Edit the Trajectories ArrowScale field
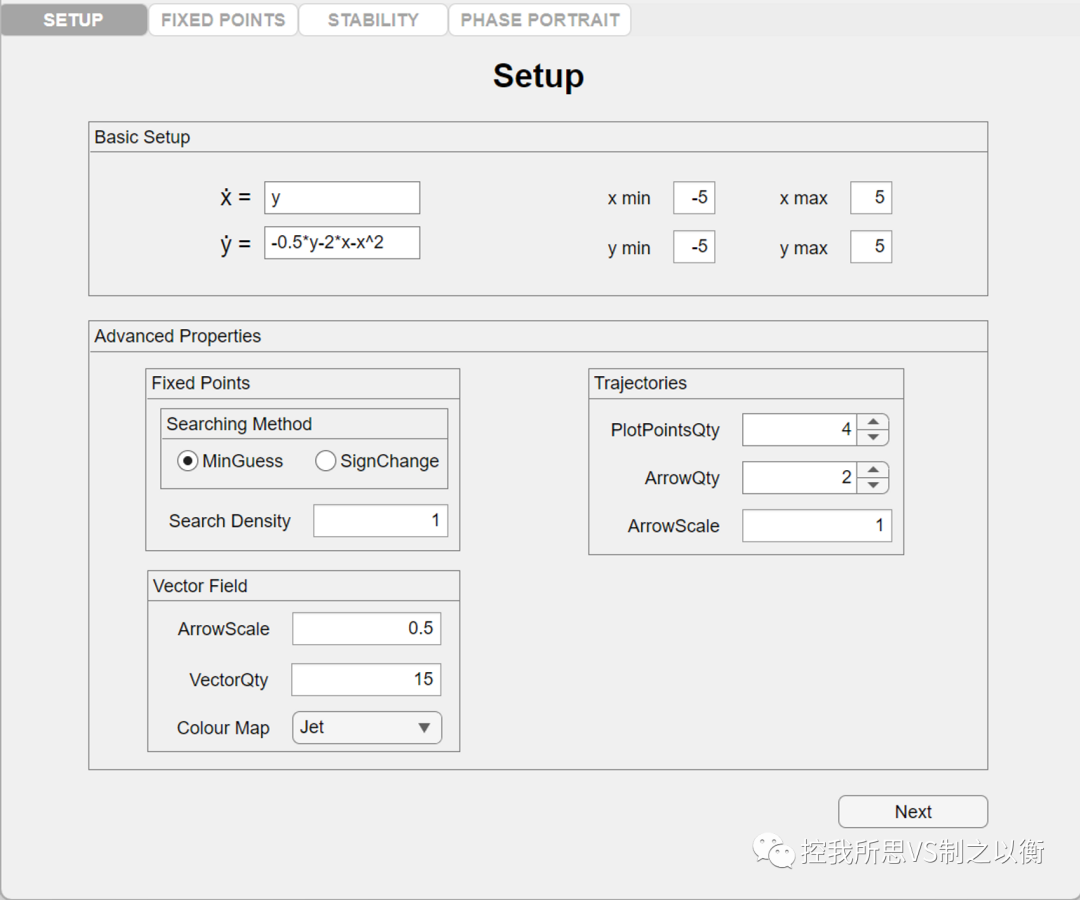Image resolution: width=1080 pixels, height=900 pixels. click(x=816, y=526)
